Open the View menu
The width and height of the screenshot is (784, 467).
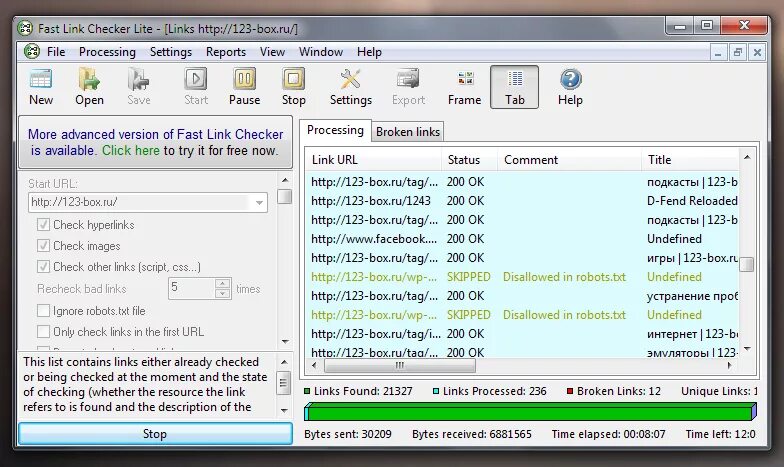tap(272, 52)
